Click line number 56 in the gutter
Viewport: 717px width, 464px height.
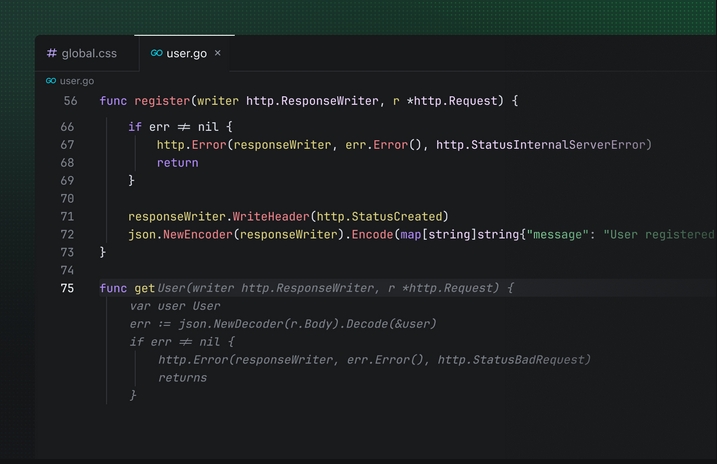pos(69,101)
